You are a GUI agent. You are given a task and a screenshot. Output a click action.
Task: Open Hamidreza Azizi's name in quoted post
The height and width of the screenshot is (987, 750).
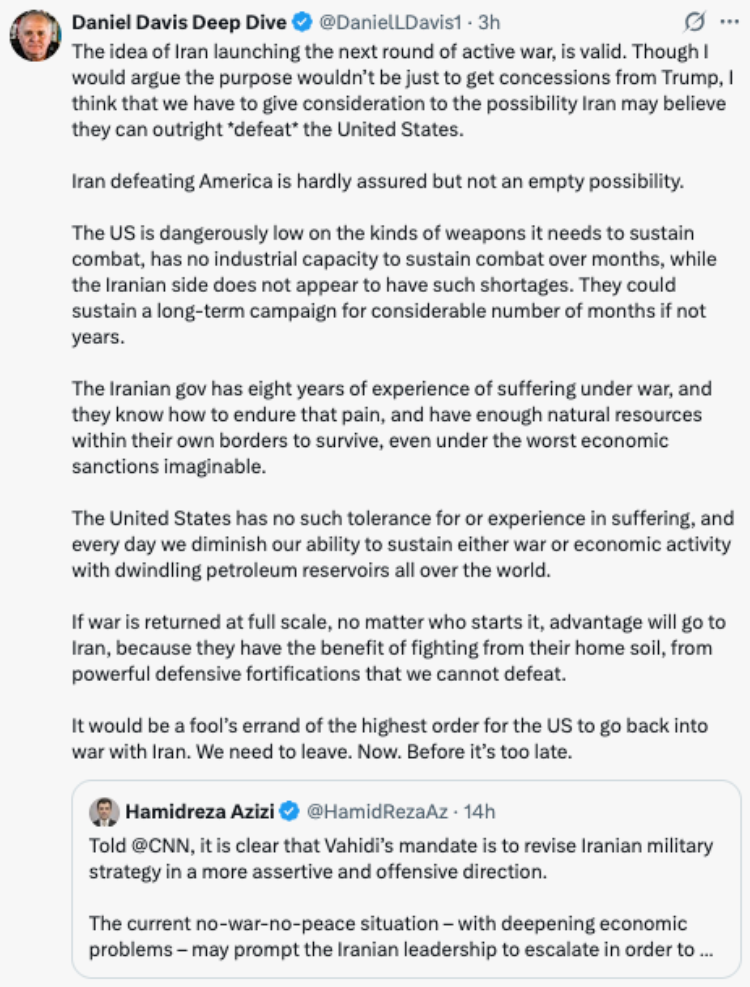click(200, 812)
